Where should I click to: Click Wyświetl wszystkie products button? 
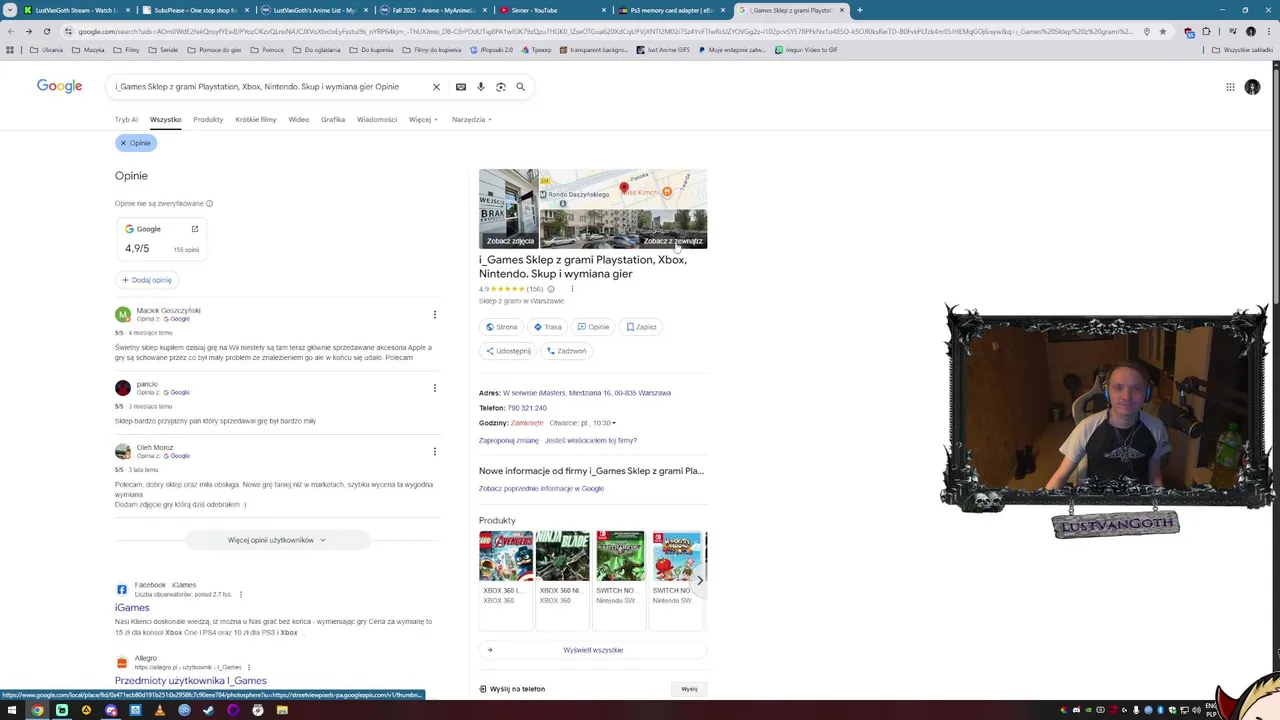(593, 650)
